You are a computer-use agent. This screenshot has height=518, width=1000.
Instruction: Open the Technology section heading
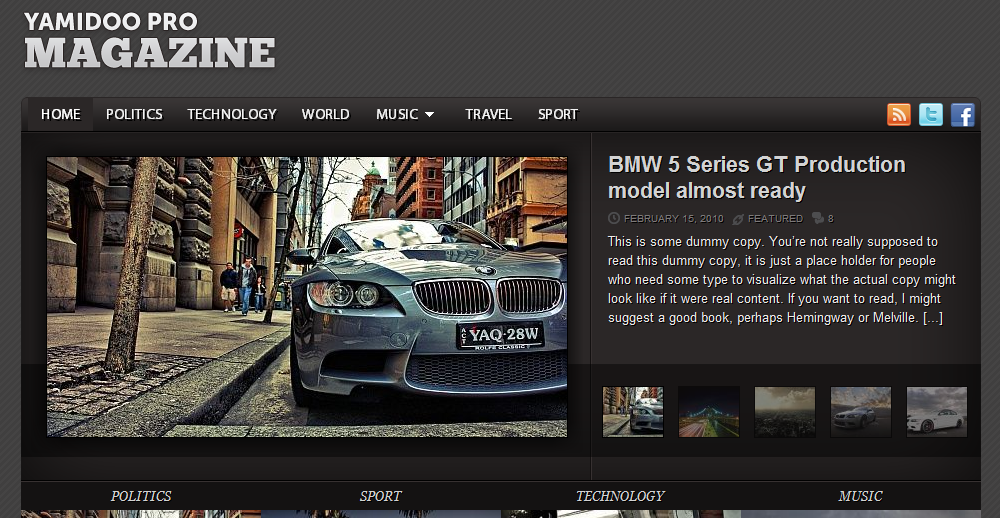coord(620,496)
